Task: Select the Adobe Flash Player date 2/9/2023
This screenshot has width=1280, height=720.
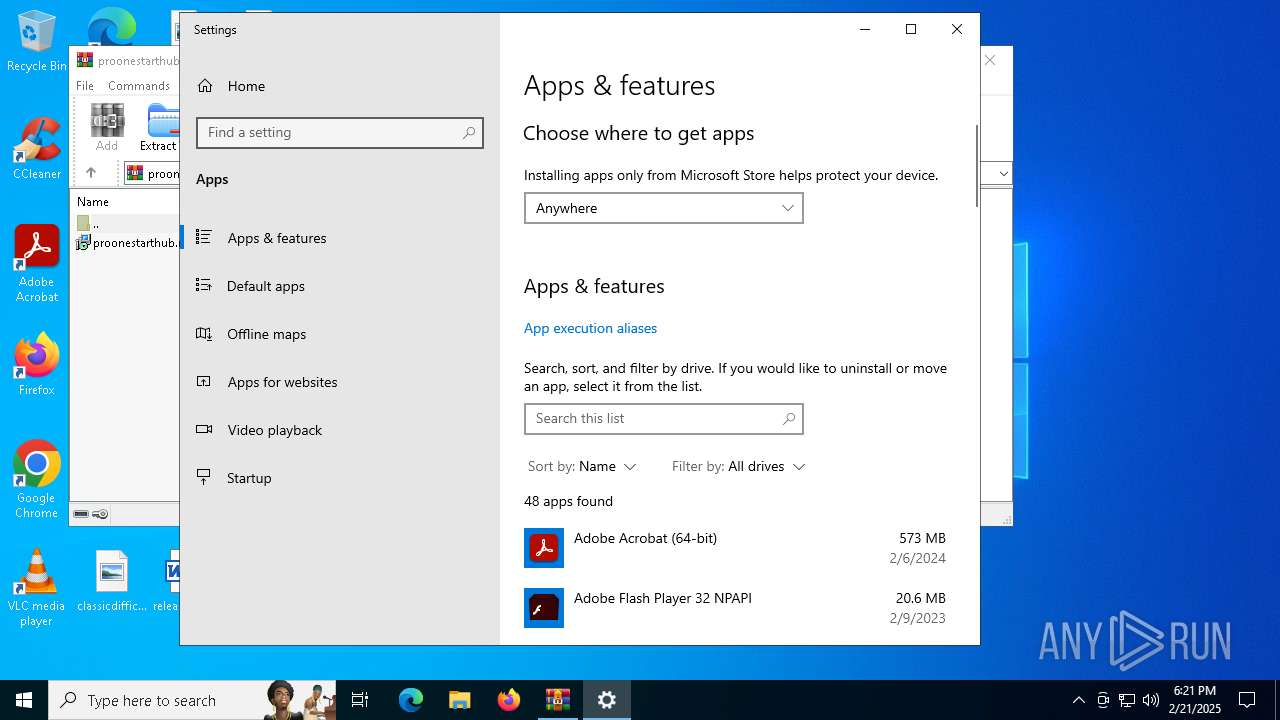Action: [917, 618]
